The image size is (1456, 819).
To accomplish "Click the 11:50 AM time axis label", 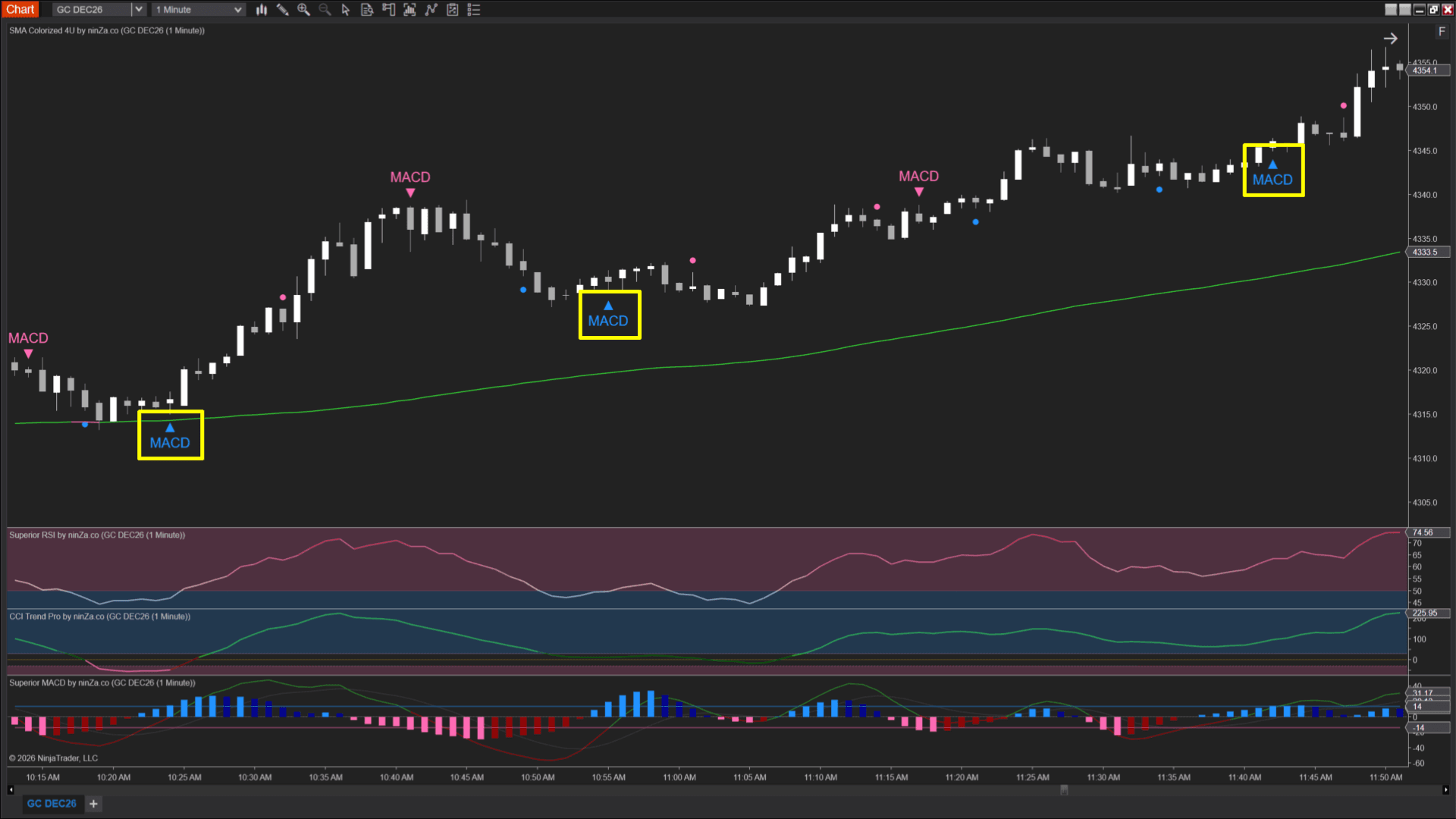I will (x=1385, y=777).
